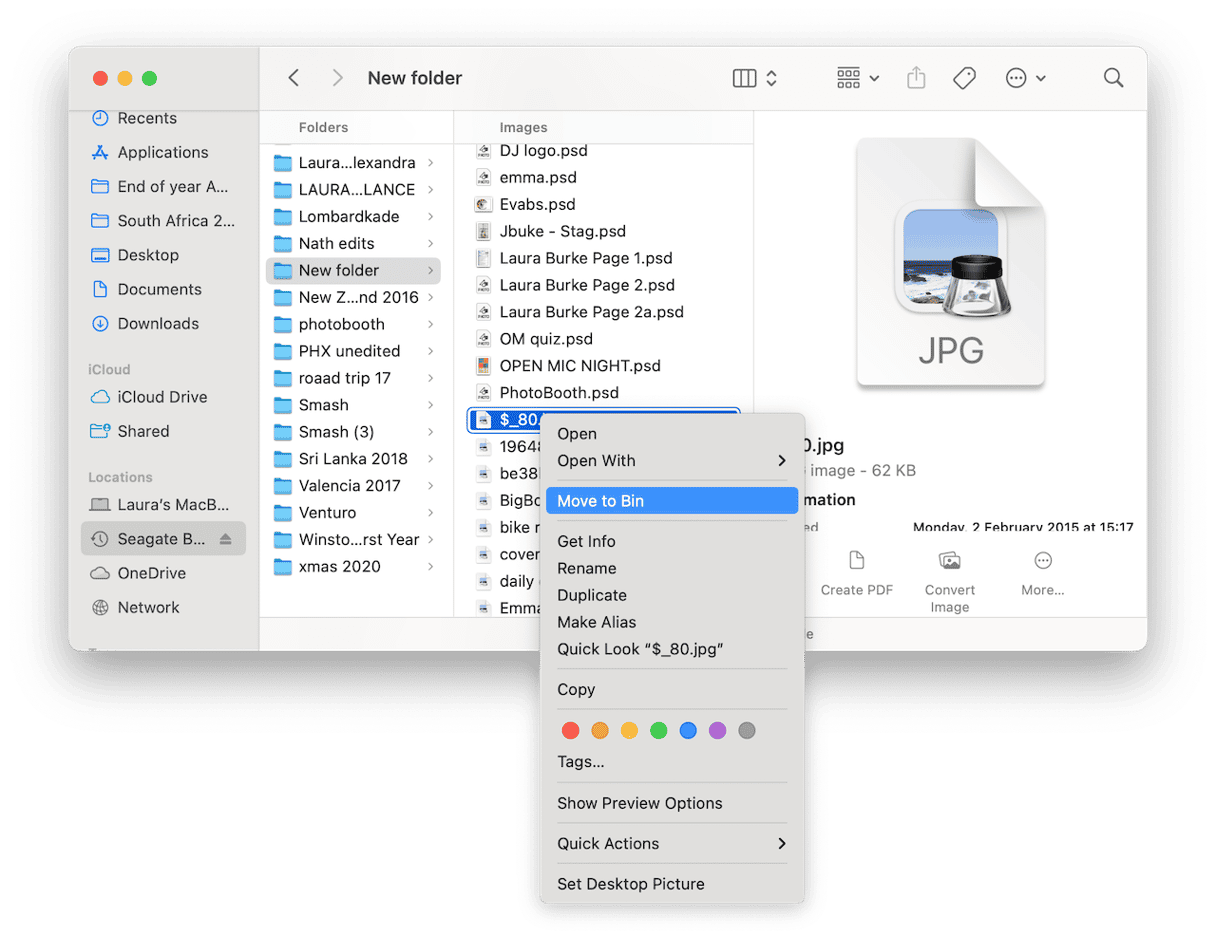Viewport: 1216px width, 936px height.
Task: Choose Move to Bin
Action: point(672,501)
